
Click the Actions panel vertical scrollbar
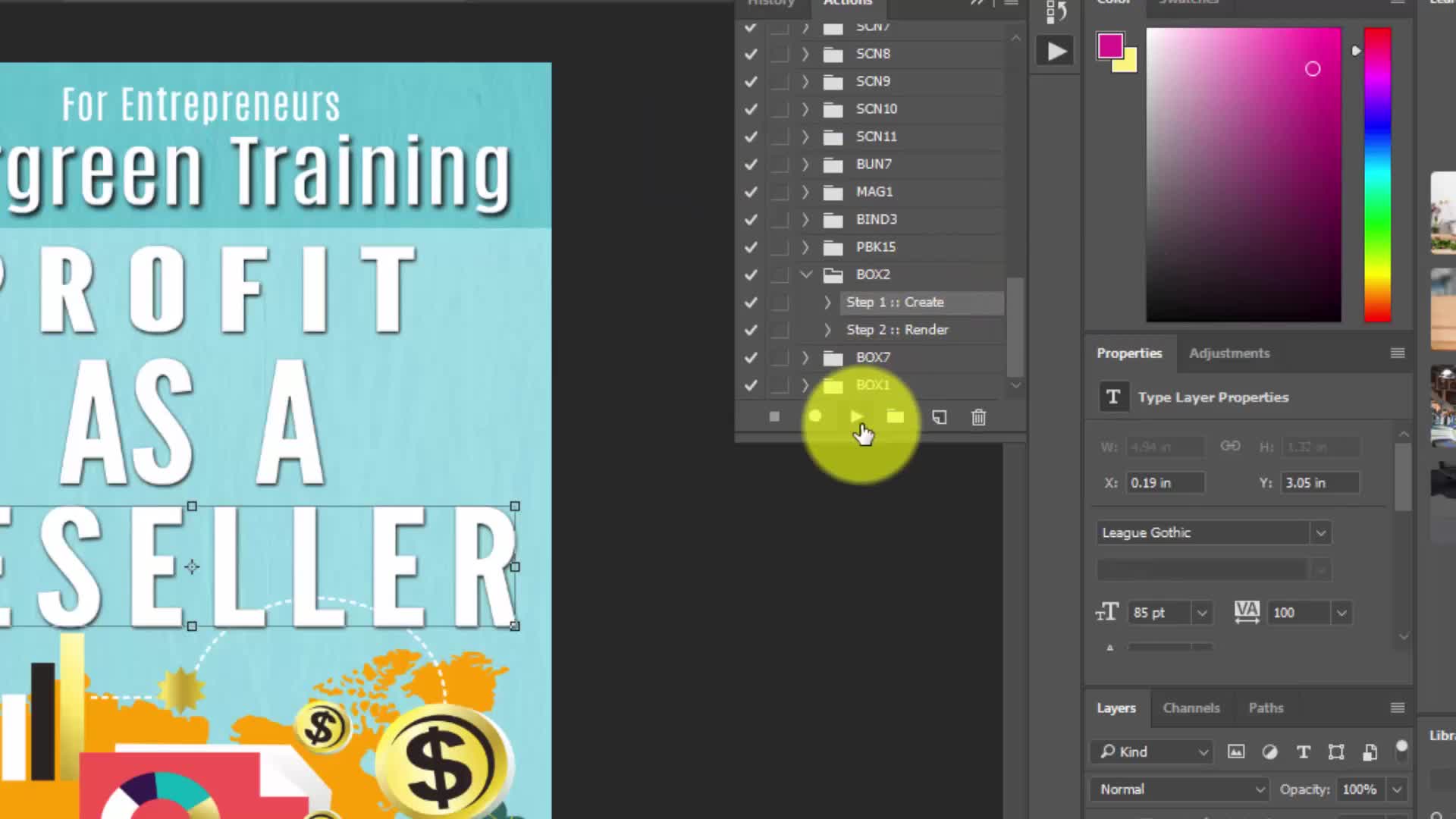[x=1015, y=327]
